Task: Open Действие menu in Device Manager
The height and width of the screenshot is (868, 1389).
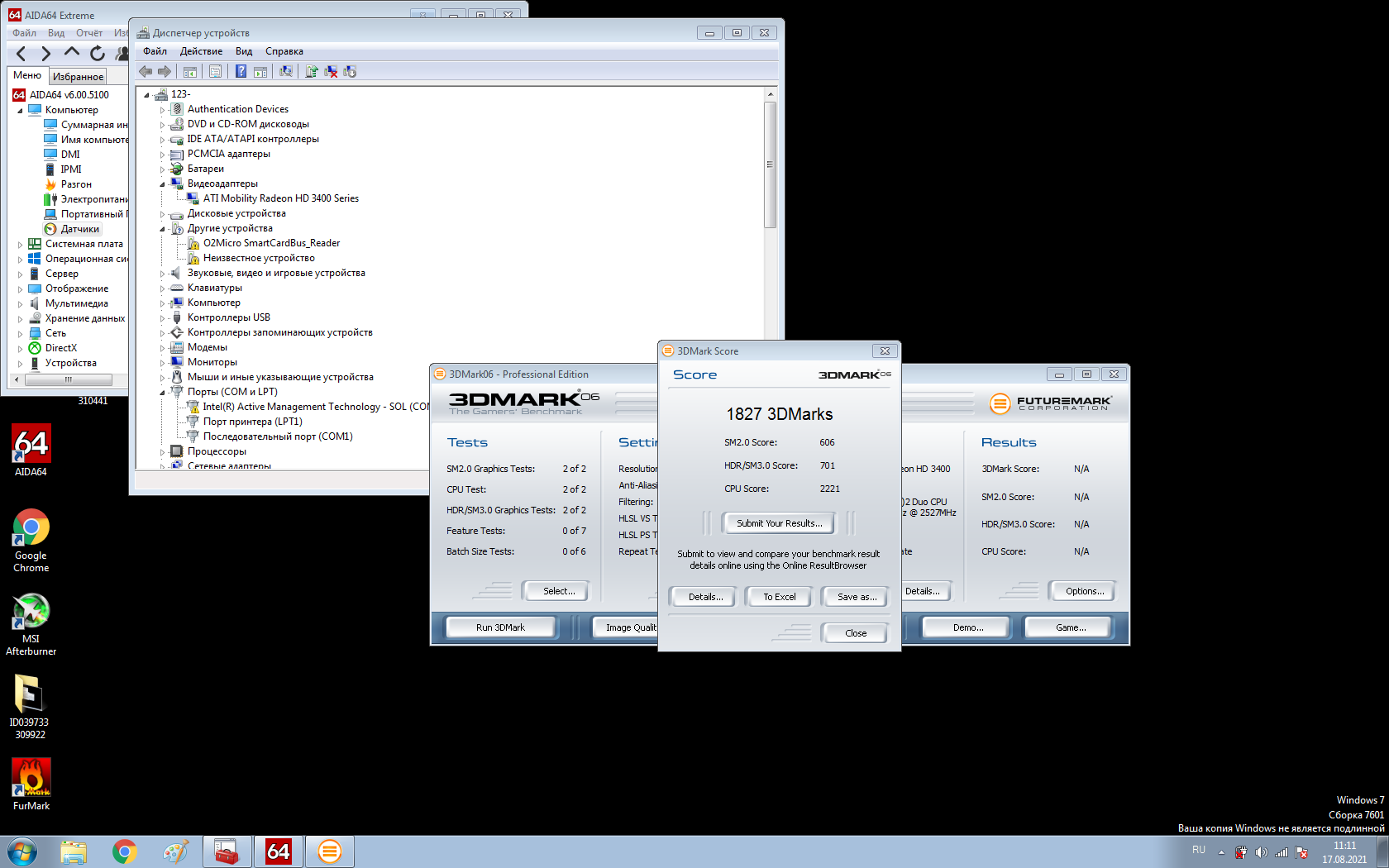Action: pyautogui.click(x=201, y=51)
